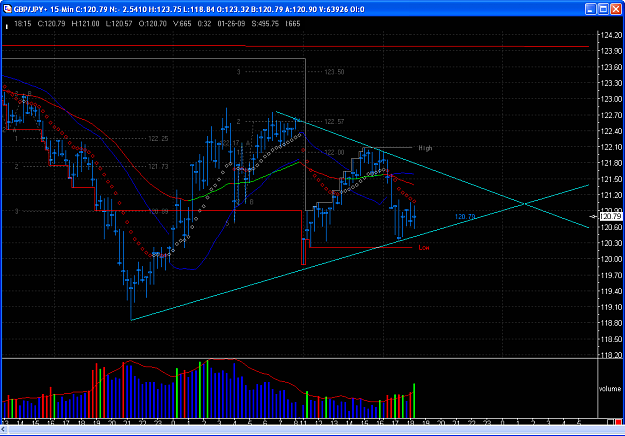This screenshot has width=625, height=436.
Task: Click the 'L:120.57' value in data bar
Action: [119, 24]
